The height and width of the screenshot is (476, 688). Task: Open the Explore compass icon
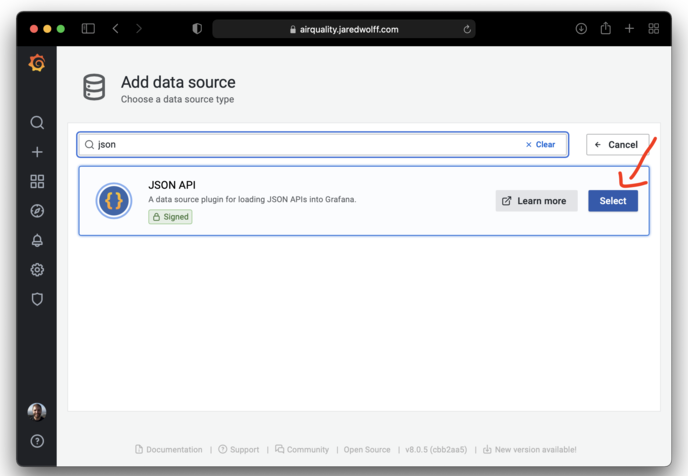[x=37, y=211]
